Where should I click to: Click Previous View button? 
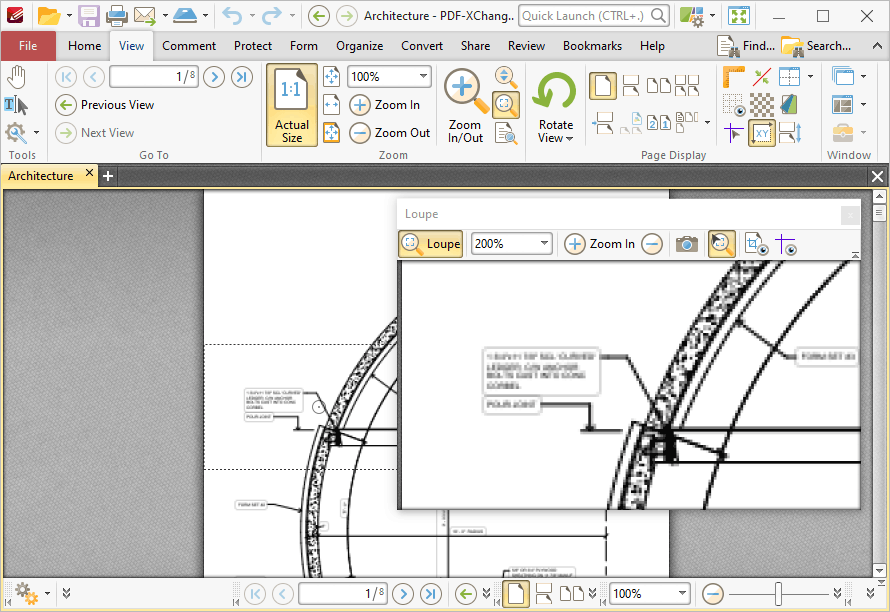pos(106,105)
